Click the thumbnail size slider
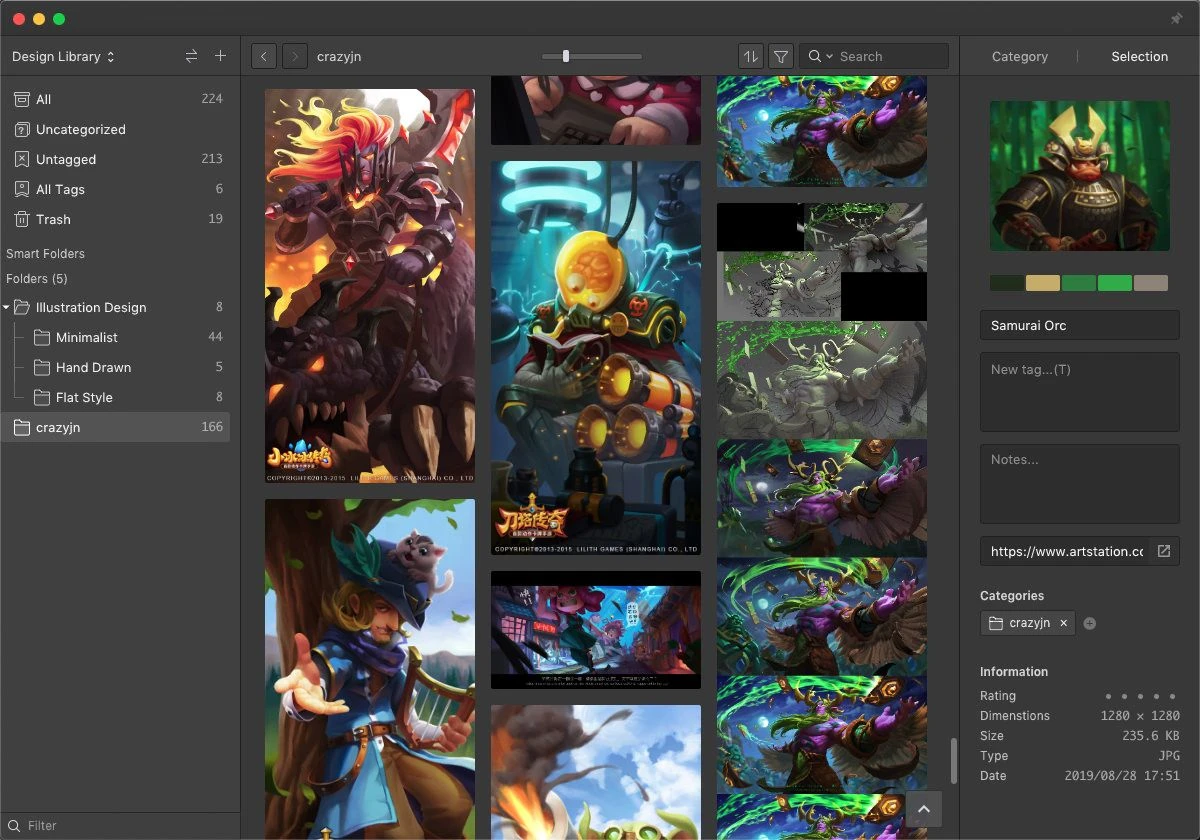Screen dimensions: 1200x840 coord(566,57)
